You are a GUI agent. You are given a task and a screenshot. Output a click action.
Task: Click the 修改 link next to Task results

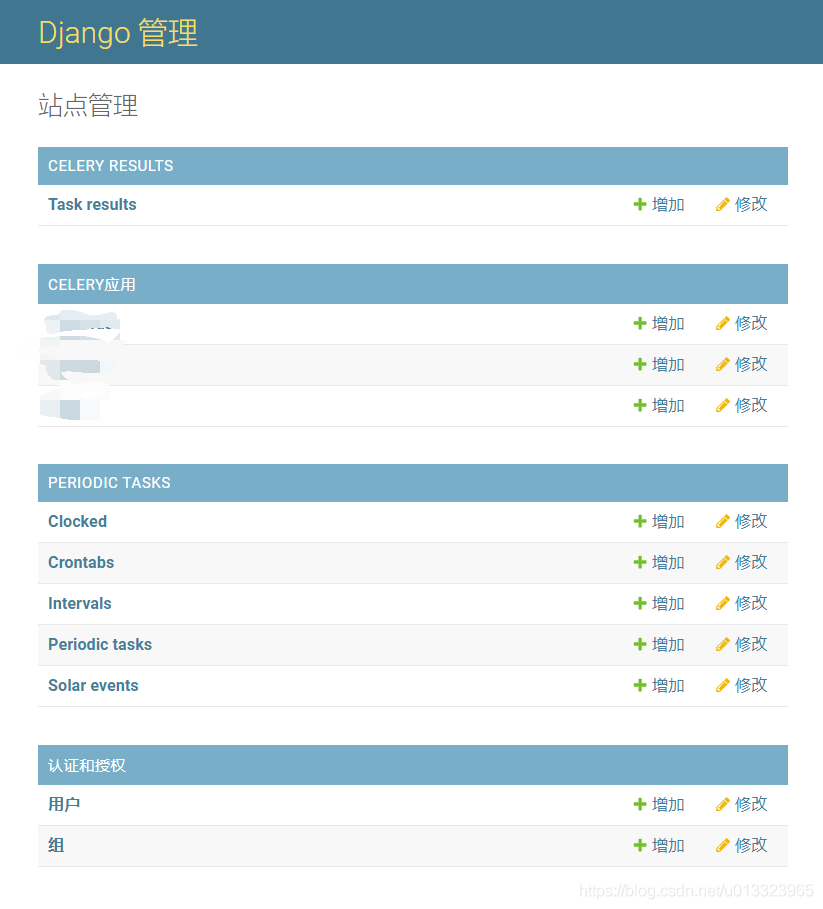(x=748, y=204)
